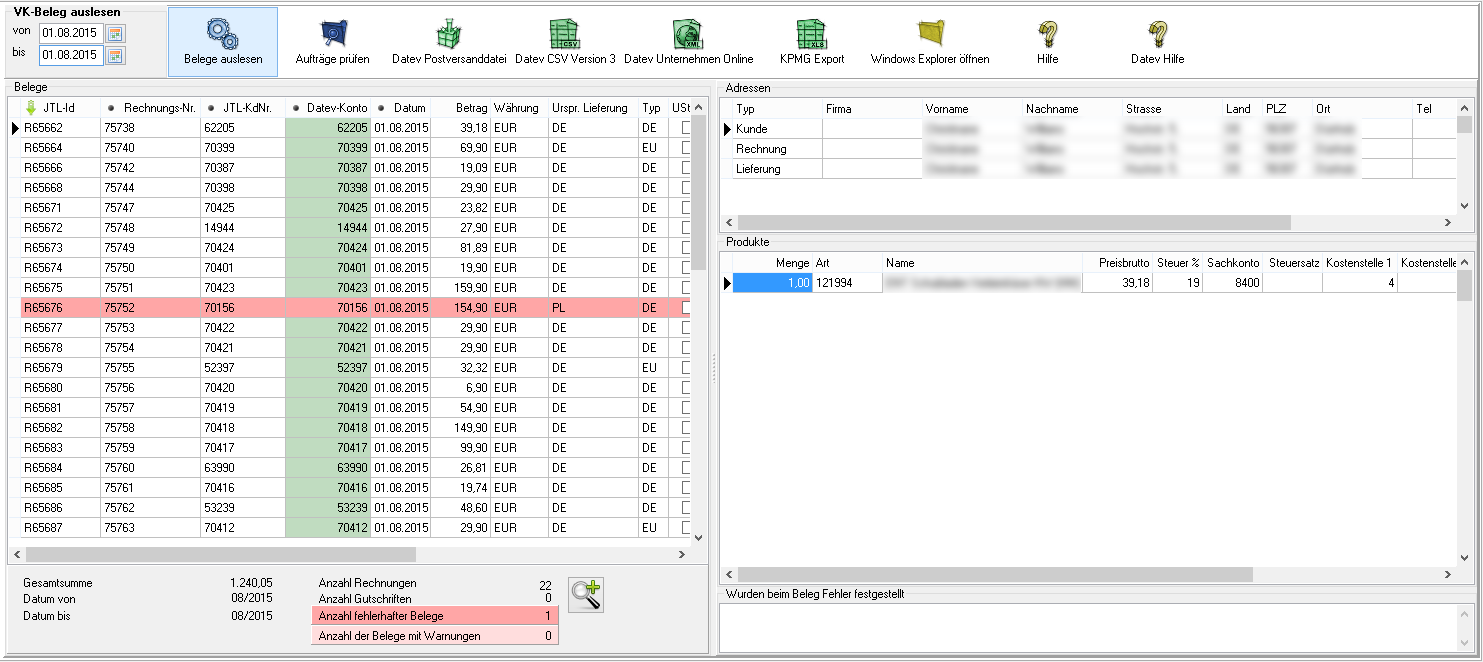Export Datev CSV Version 3
1483x662 pixels.
click(x=565, y=35)
